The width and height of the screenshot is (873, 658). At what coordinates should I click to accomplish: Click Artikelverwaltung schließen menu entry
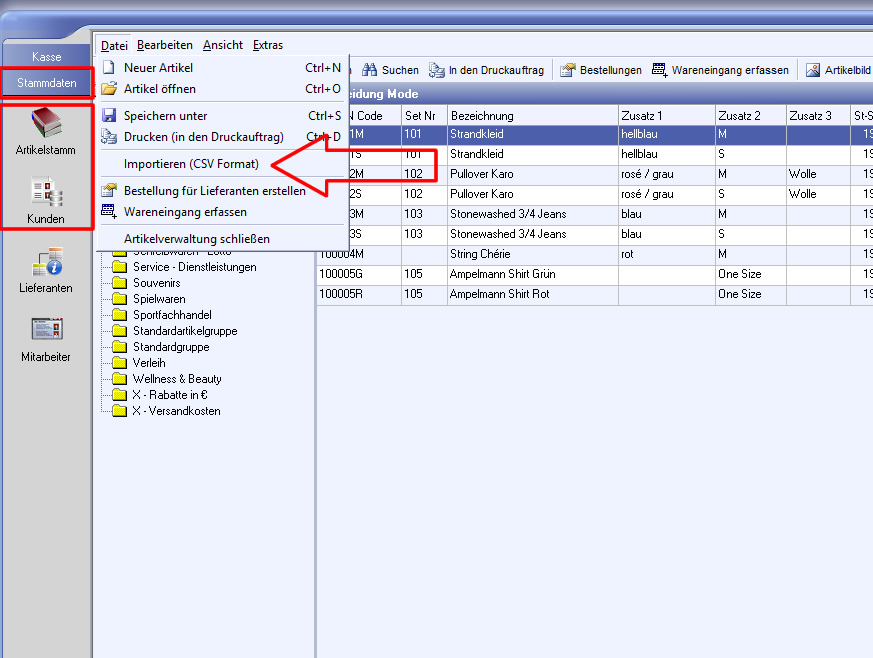196,239
